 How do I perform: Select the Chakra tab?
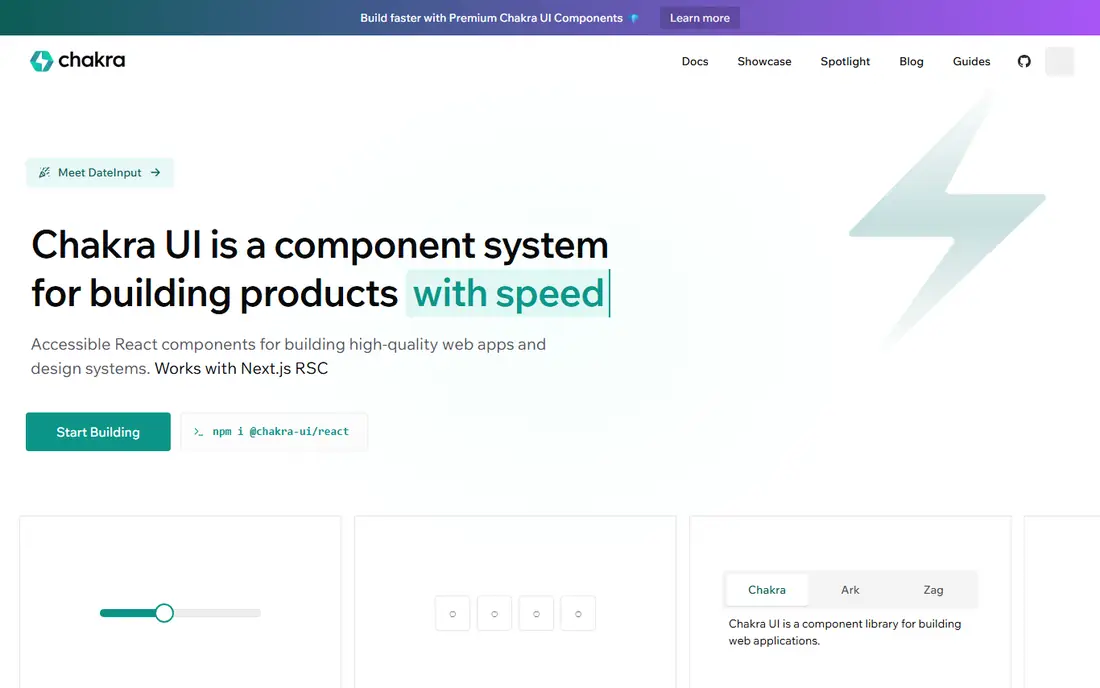(x=767, y=590)
